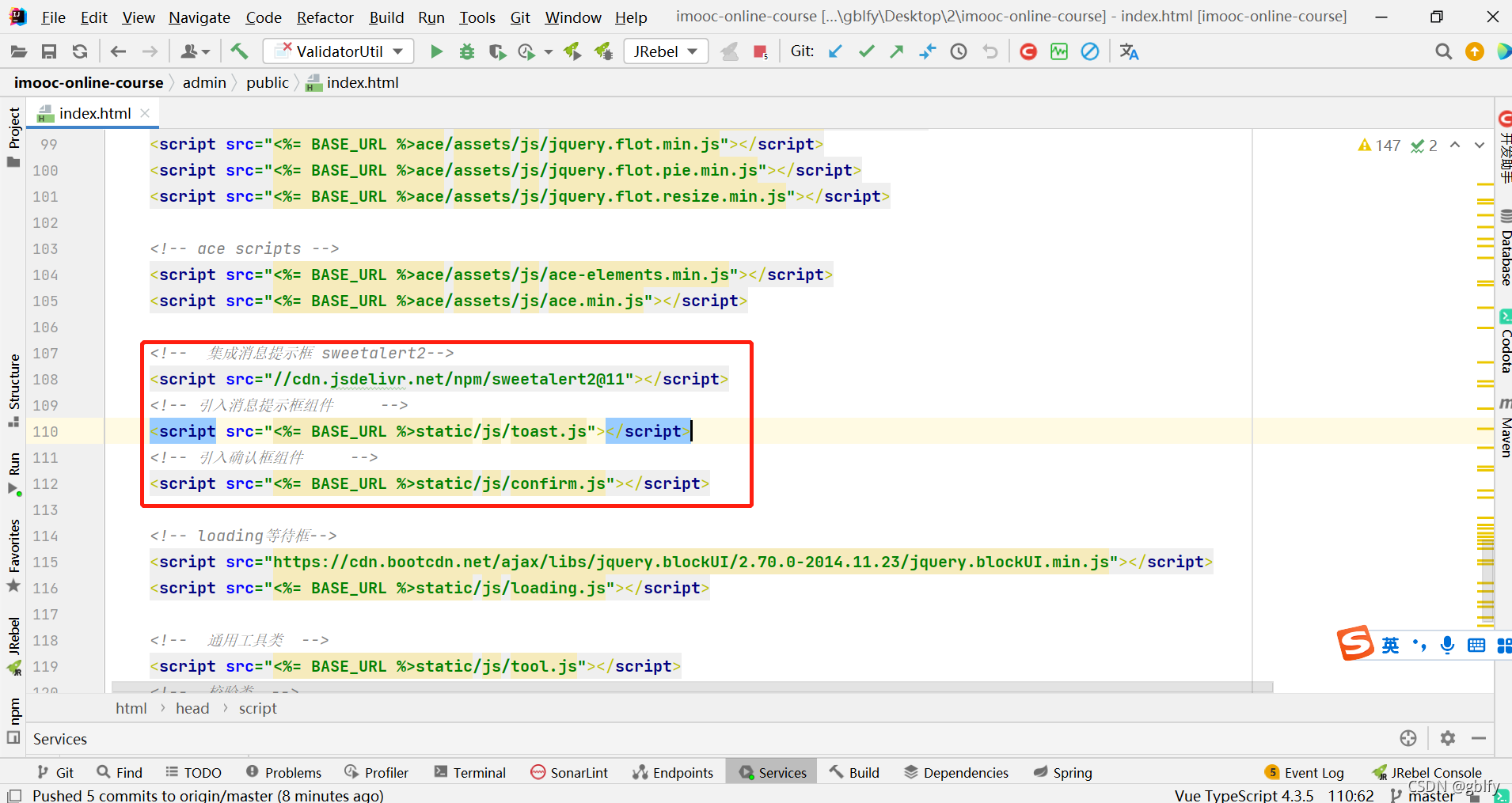The height and width of the screenshot is (803, 1512).
Task: Open ValidatorUtil run configuration dropdown
Action: click(338, 51)
